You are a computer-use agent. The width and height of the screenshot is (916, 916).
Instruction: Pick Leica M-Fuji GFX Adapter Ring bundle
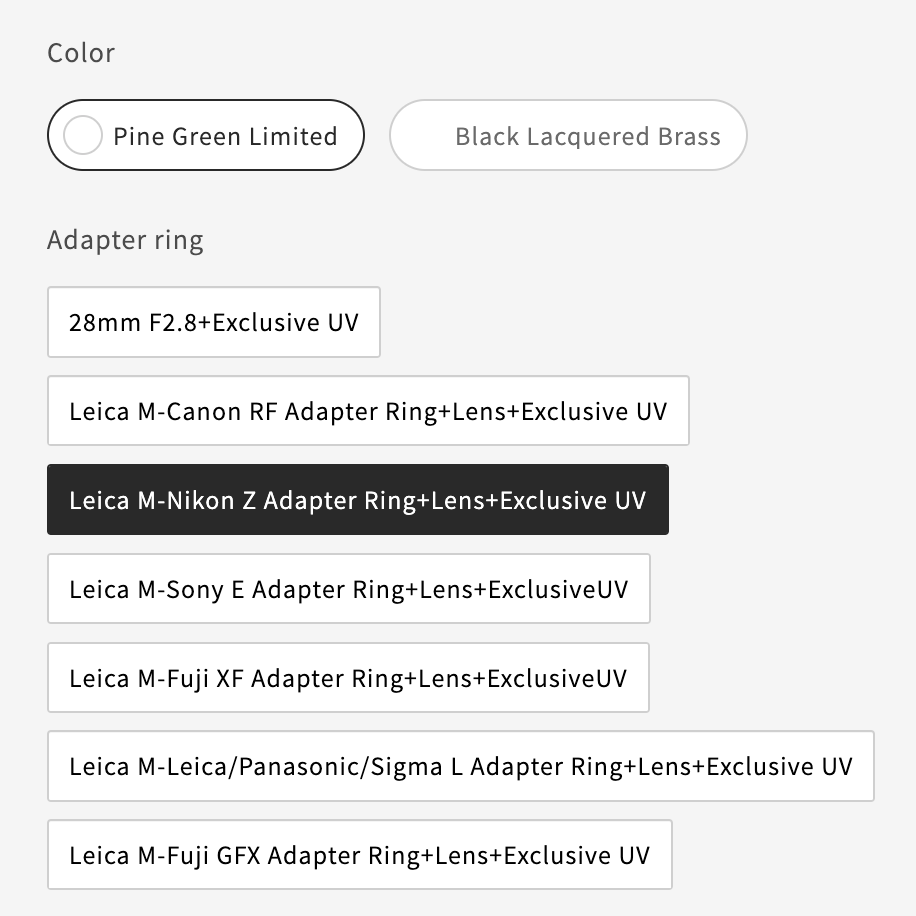coord(360,855)
